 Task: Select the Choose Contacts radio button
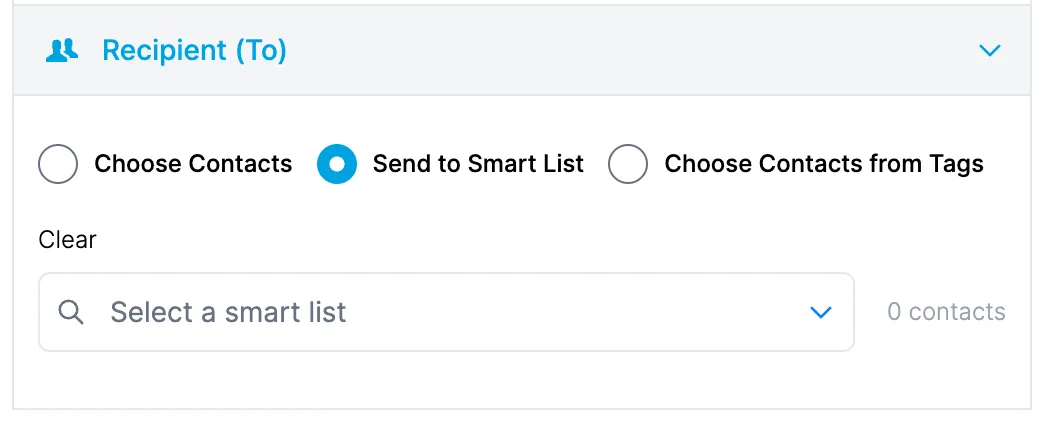click(58, 164)
